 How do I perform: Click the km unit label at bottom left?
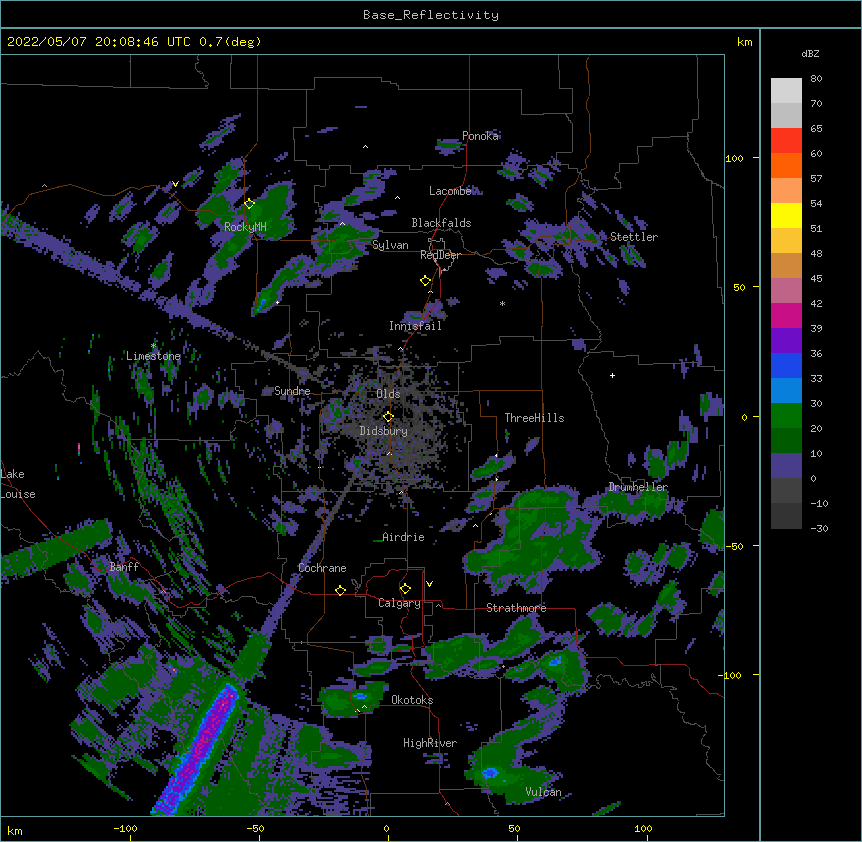click(x=15, y=830)
